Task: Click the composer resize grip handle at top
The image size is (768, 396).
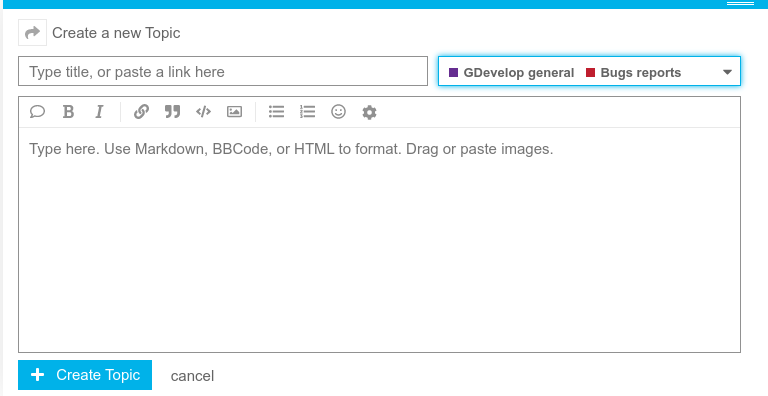Action: coord(740,3)
